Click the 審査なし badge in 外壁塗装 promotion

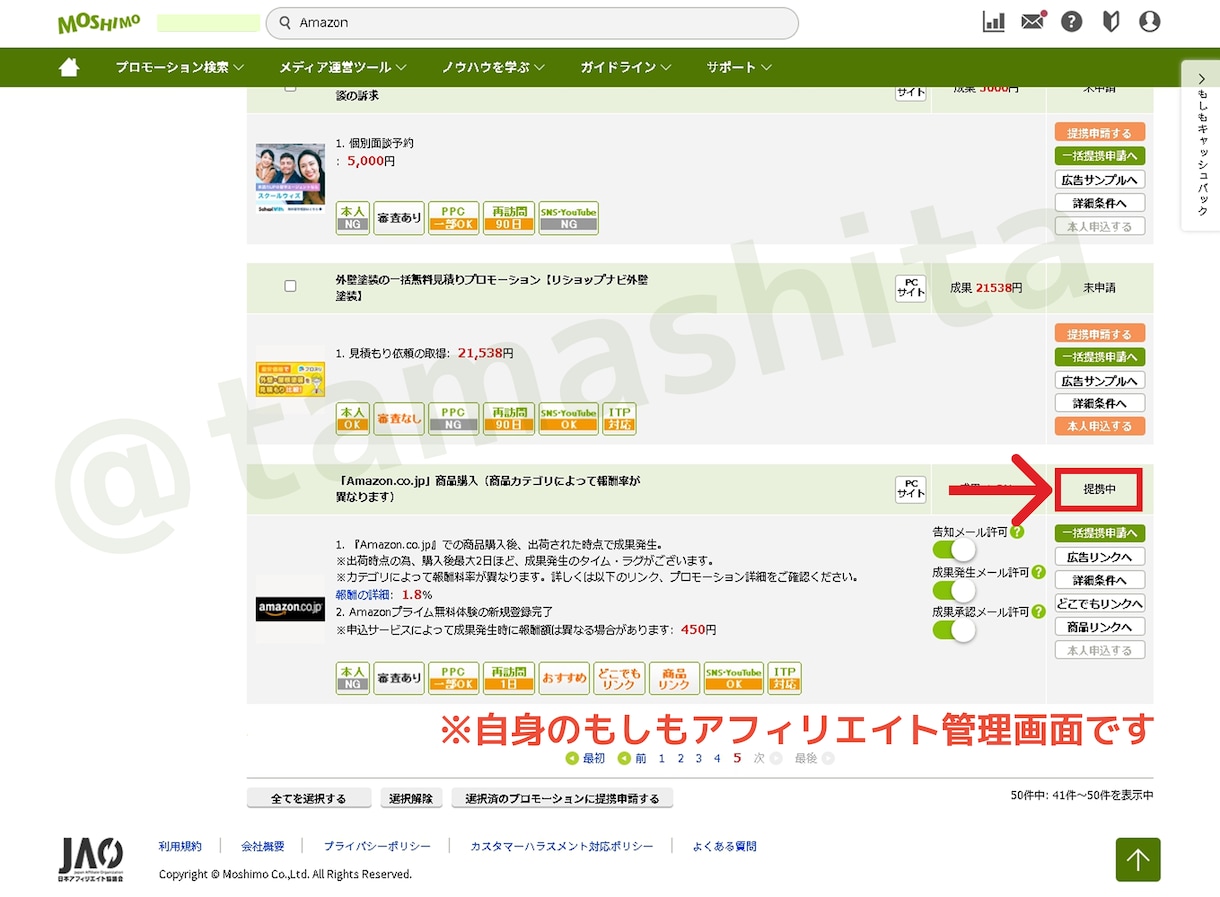pyautogui.click(x=399, y=419)
